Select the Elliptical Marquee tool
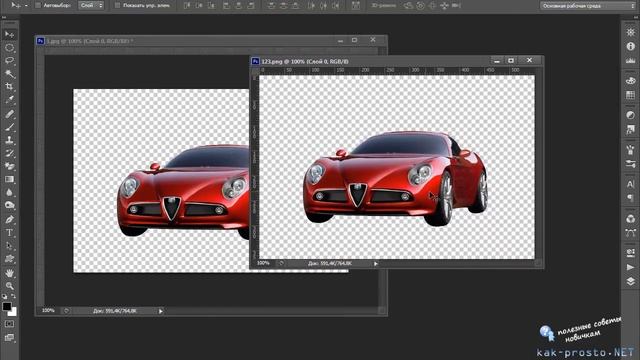The height and width of the screenshot is (360, 640). [9, 48]
